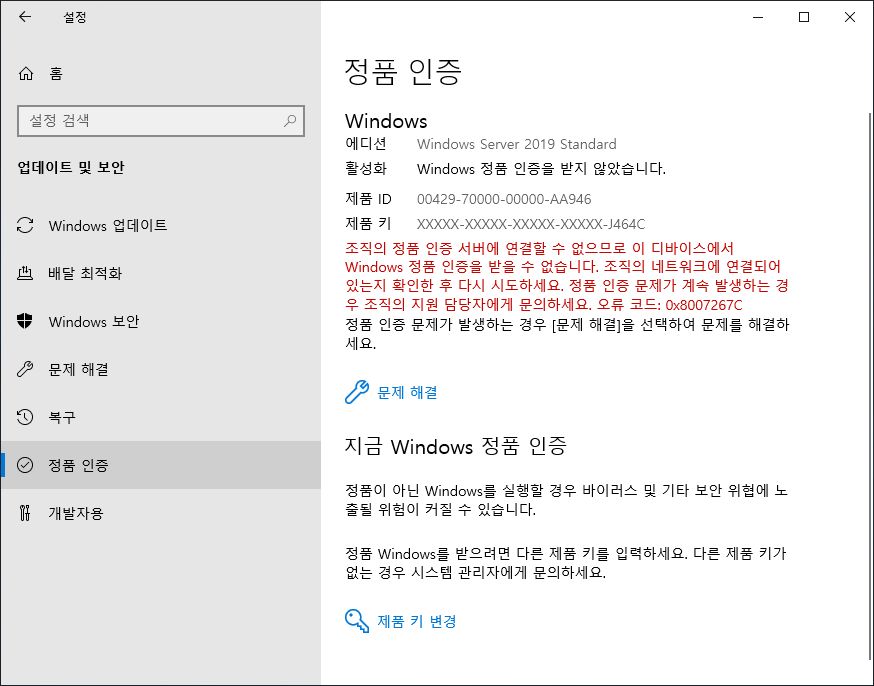This screenshot has width=874, height=686.
Task: Click the 개발자용 tools icon
Action: (25, 513)
